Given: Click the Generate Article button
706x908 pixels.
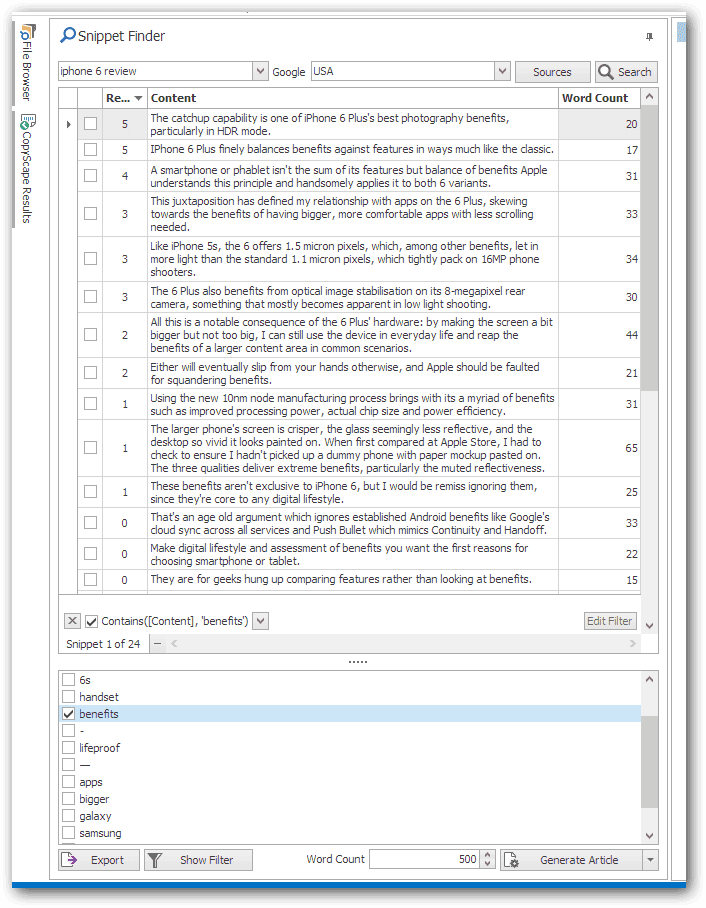Looking at the screenshot, I should click(572, 860).
